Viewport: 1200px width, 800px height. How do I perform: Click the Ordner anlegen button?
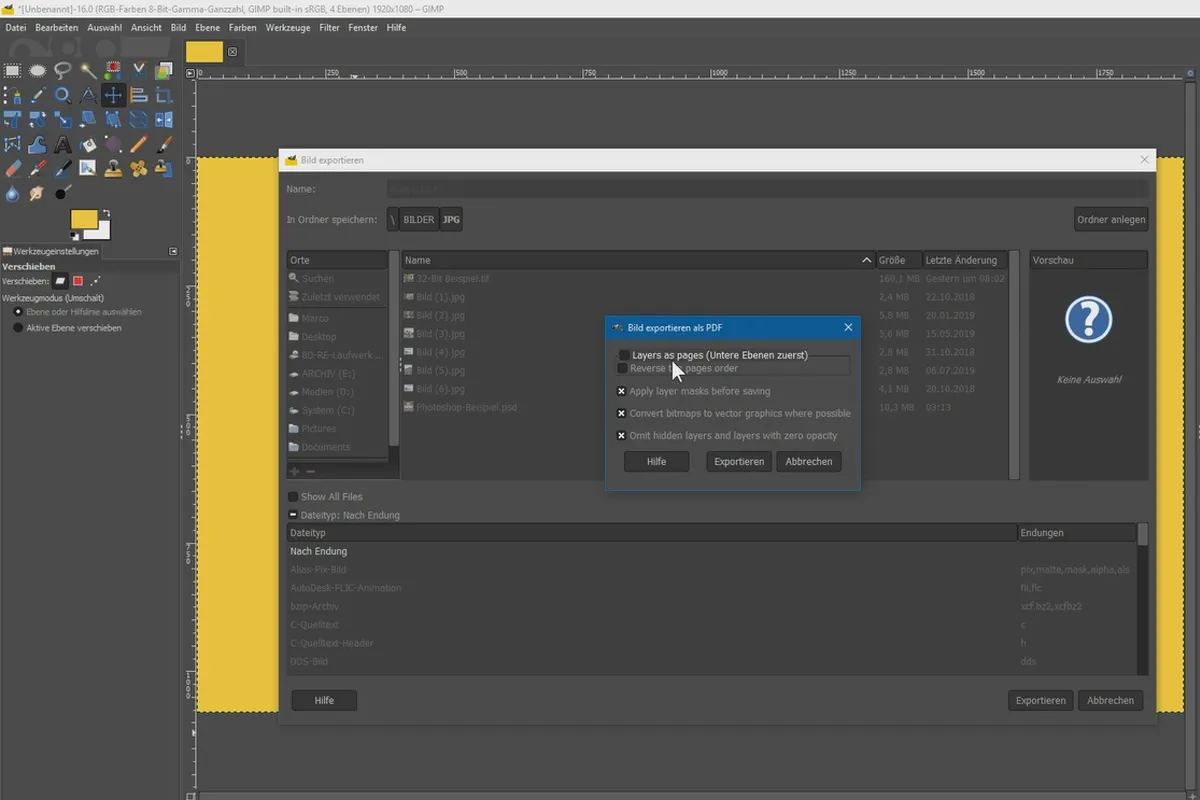[1111, 220]
